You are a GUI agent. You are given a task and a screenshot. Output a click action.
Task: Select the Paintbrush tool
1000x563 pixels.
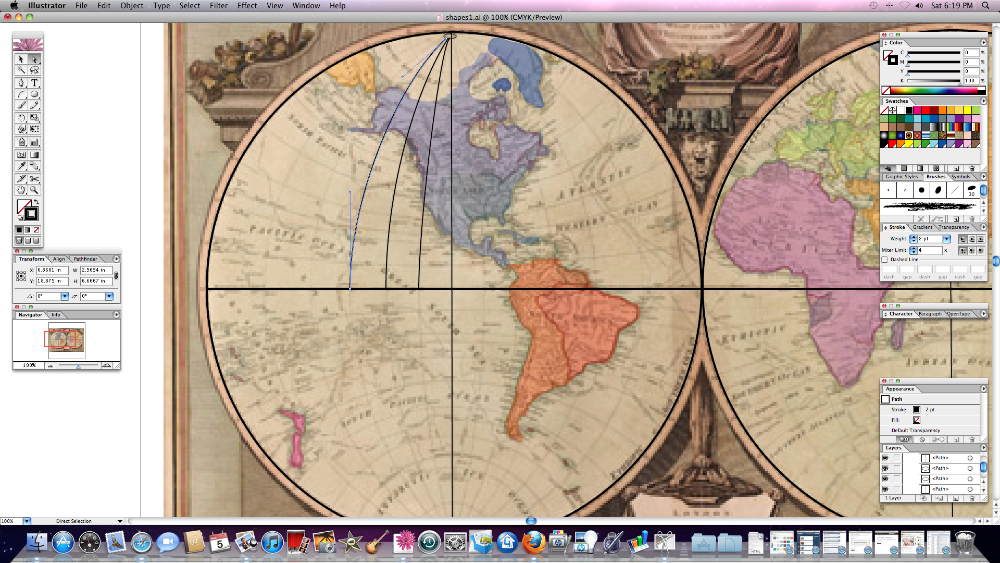click(21, 105)
